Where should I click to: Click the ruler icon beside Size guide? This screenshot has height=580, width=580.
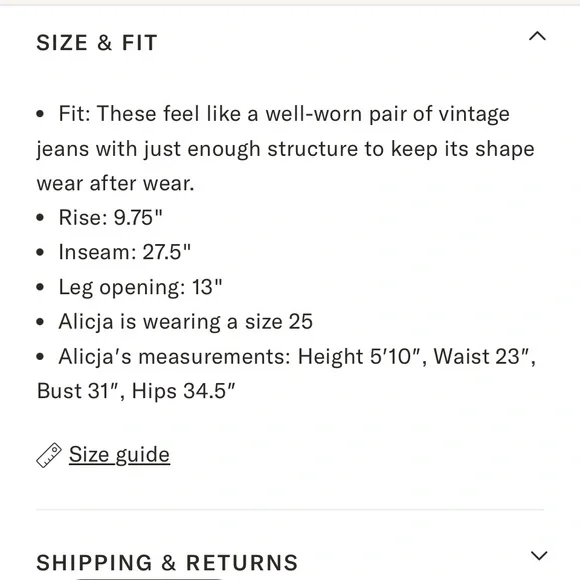click(49, 455)
